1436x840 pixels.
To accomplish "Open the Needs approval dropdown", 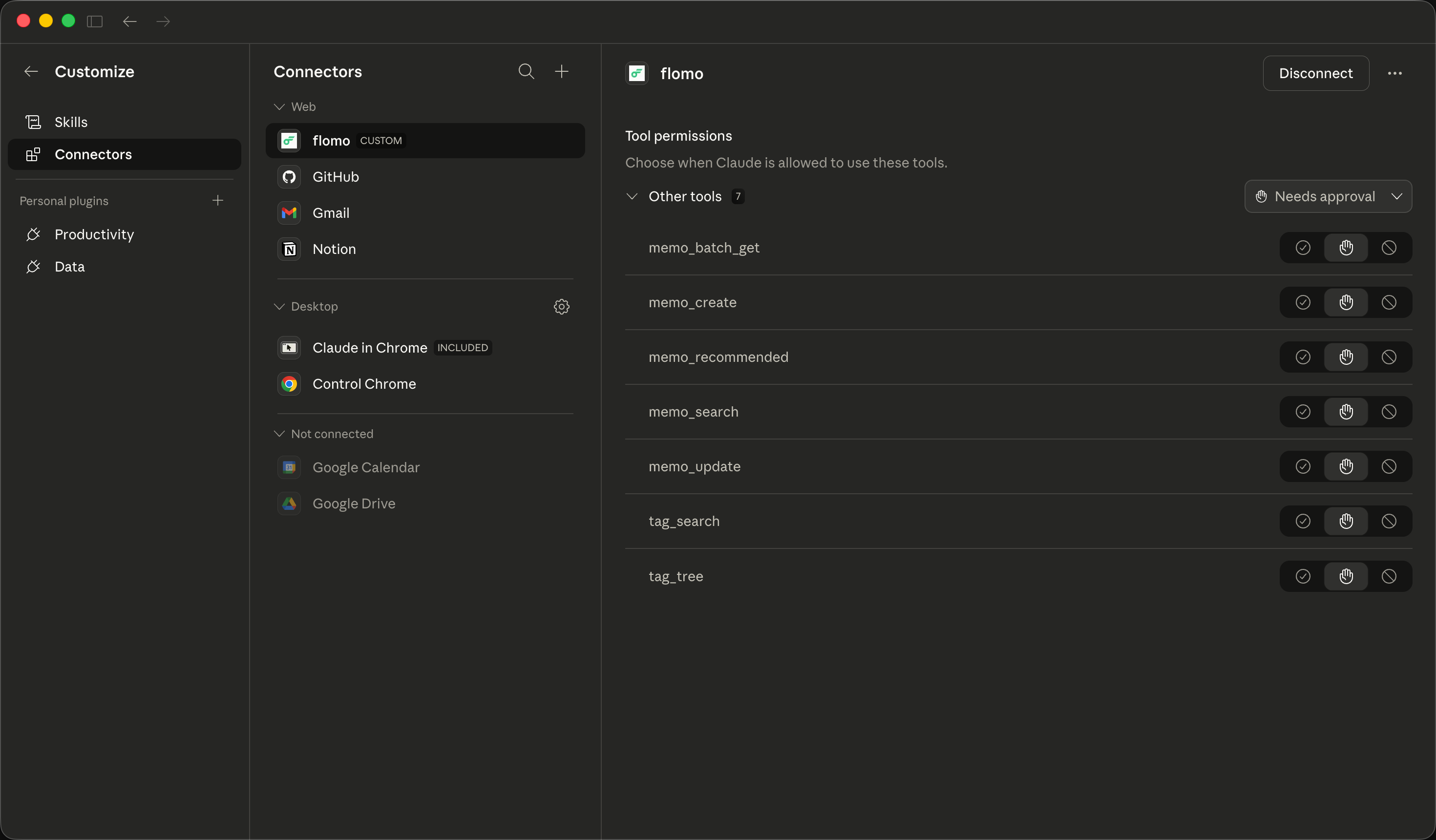I will [x=1328, y=197].
